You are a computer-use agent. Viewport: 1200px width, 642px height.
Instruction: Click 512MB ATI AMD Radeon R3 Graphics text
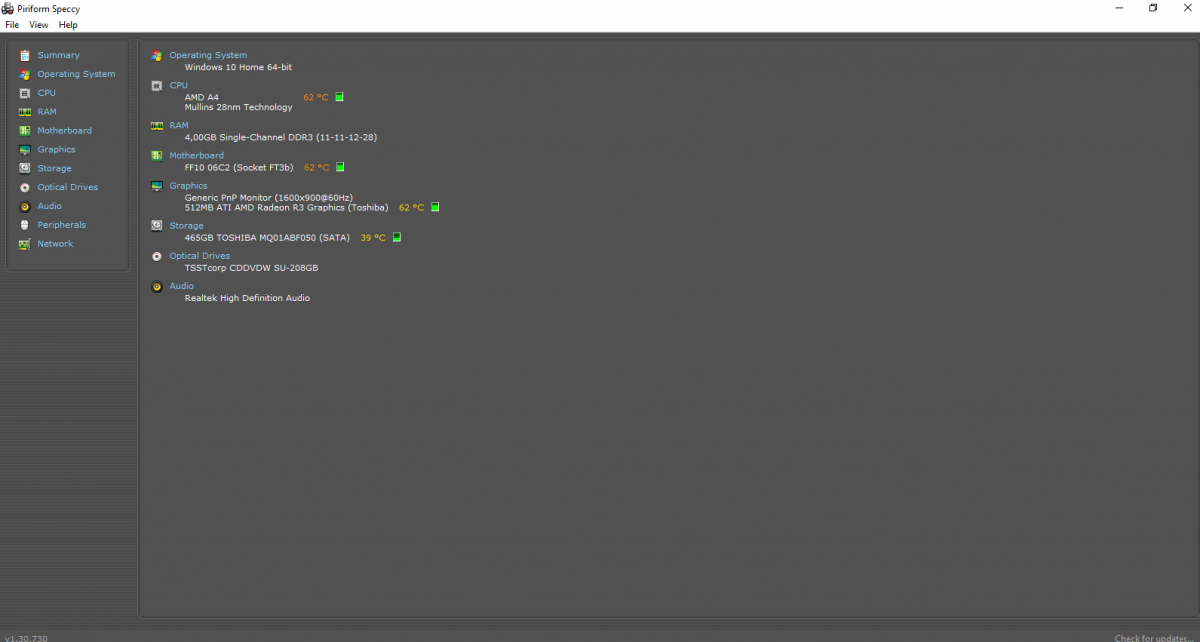286,207
